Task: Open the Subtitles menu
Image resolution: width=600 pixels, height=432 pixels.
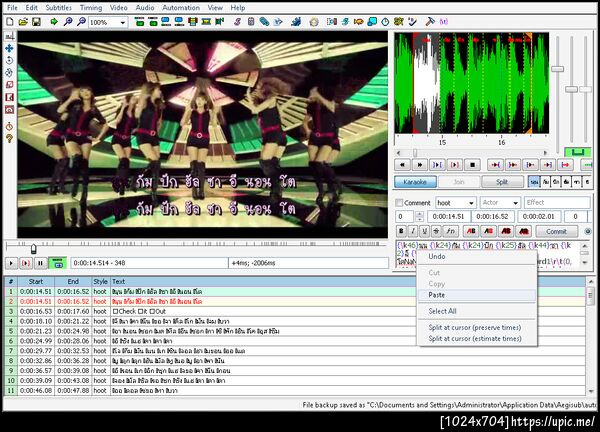Action: point(59,8)
